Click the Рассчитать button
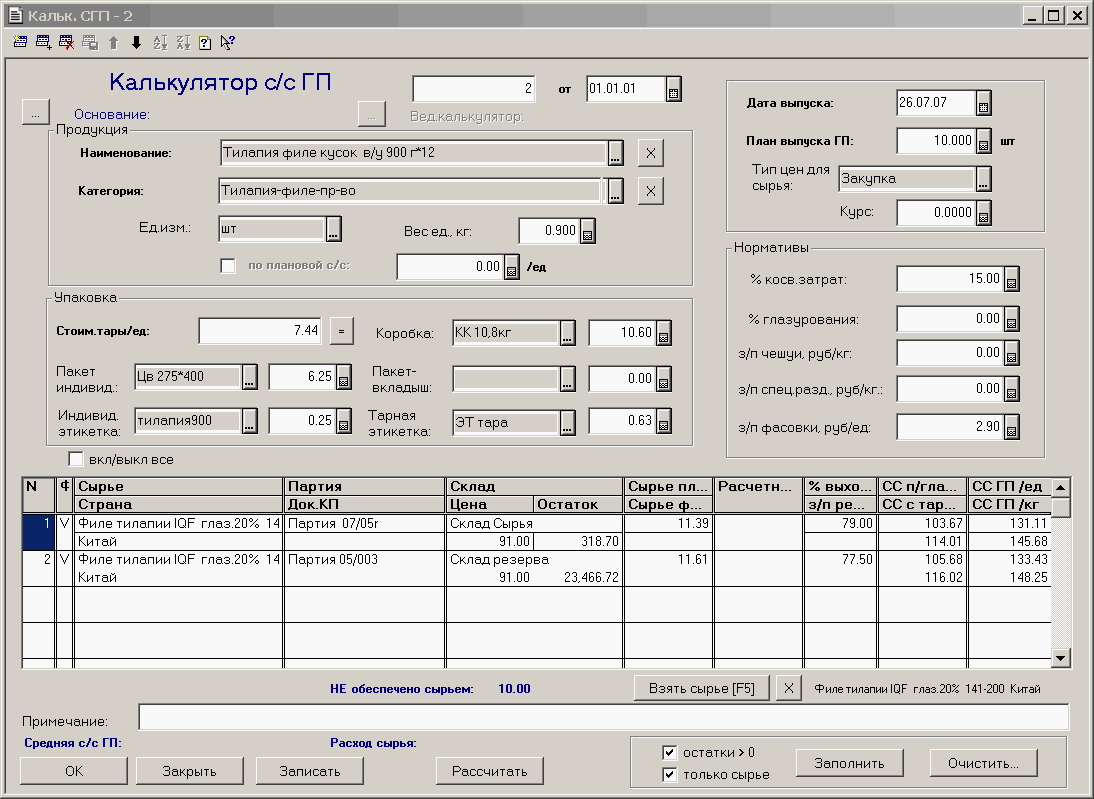Viewport: 1094px width, 799px height. coord(490,771)
